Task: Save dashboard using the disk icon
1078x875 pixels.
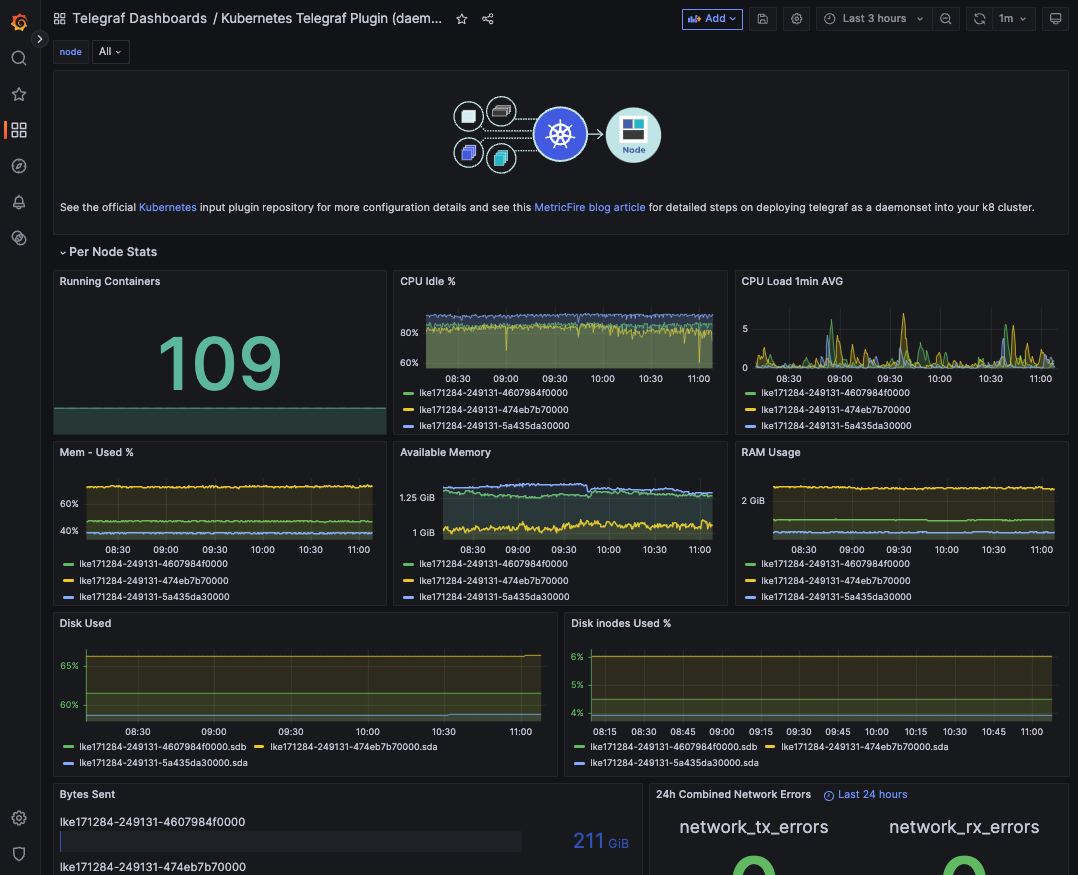Action: [763, 19]
